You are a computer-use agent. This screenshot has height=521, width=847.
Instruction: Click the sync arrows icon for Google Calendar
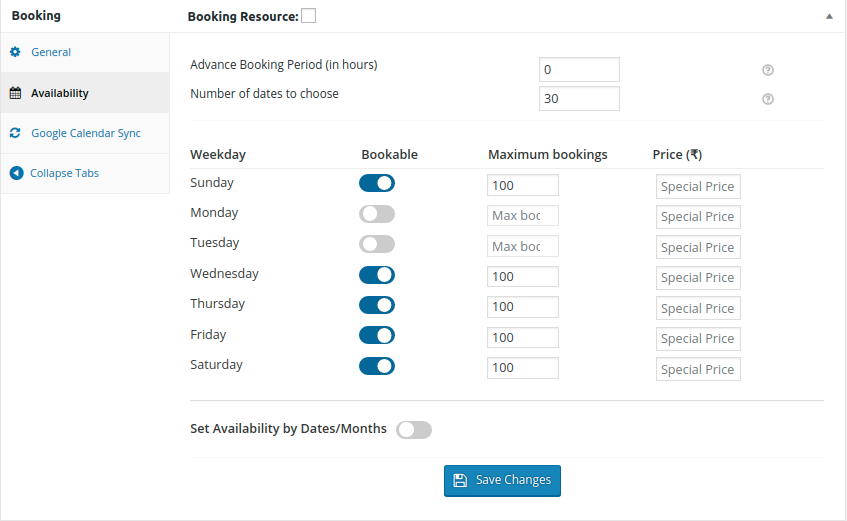(15, 133)
